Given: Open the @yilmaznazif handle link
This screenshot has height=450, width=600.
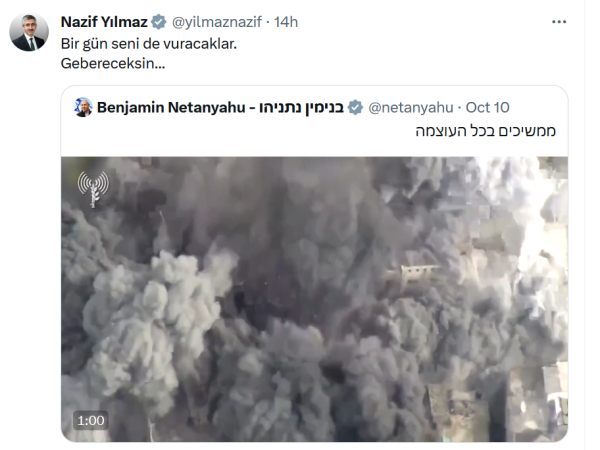Looking at the screenshot, I should (x=217, y=22).
